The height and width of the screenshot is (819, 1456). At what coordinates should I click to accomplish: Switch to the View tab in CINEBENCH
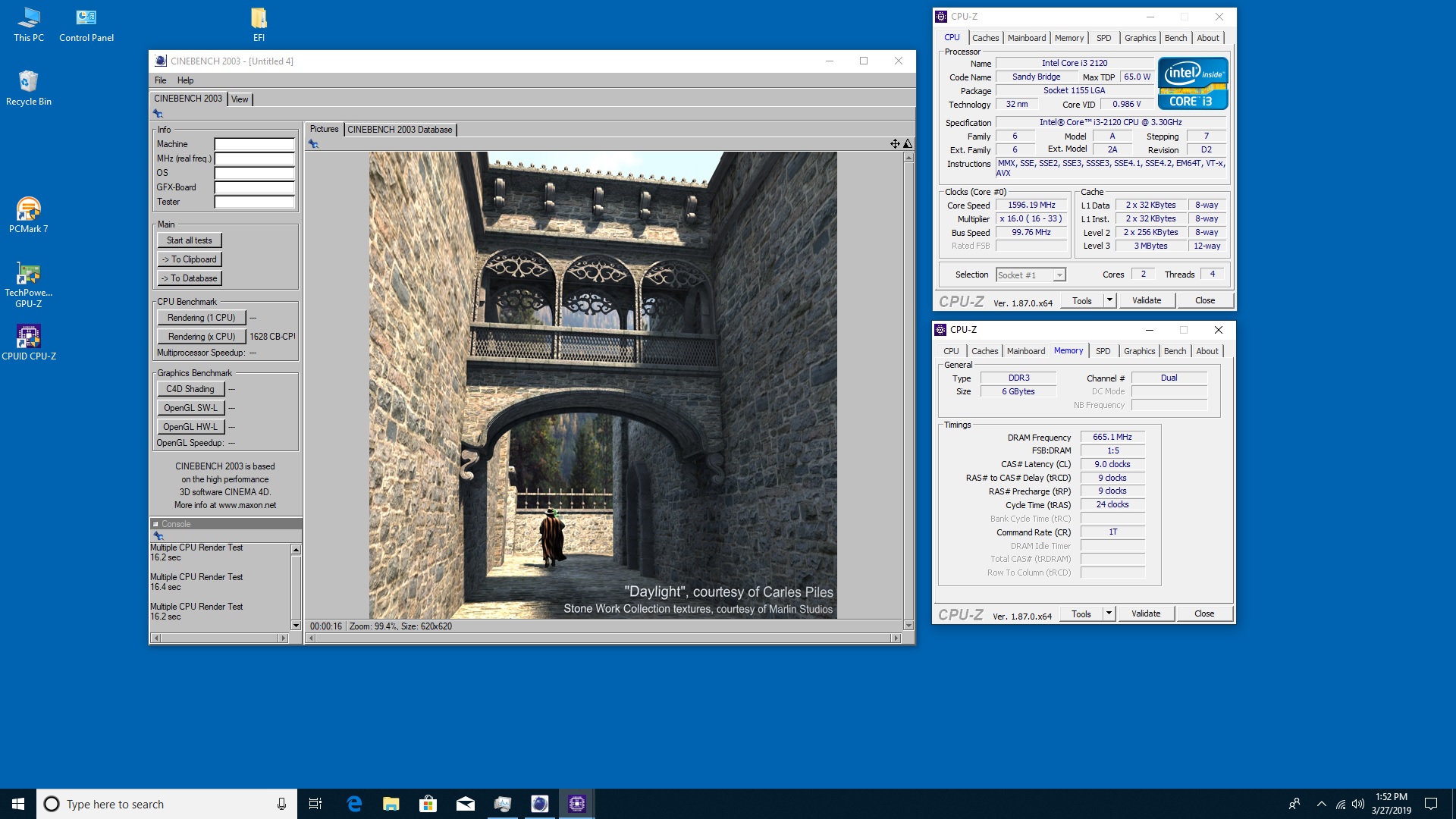240,99
